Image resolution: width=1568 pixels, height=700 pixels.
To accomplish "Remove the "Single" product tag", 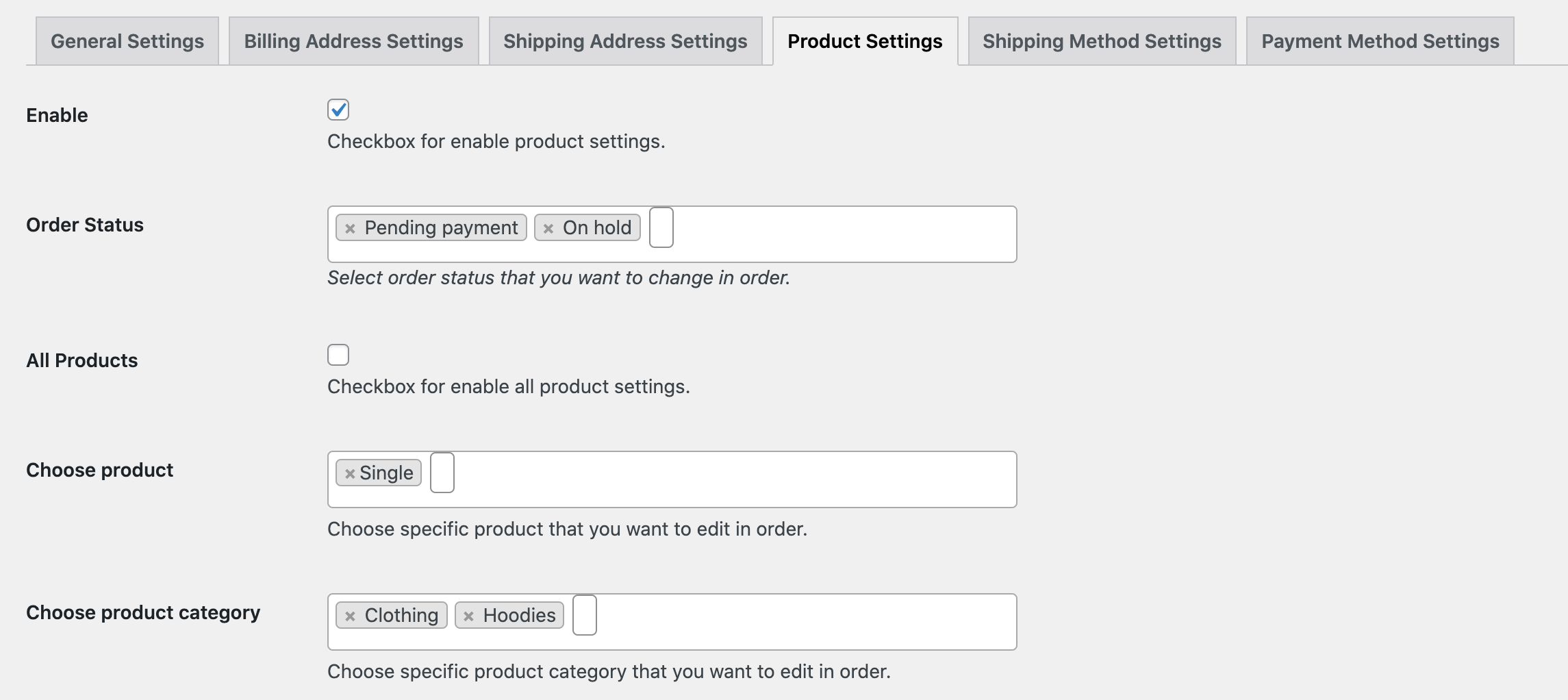I will tap(351, 472).
